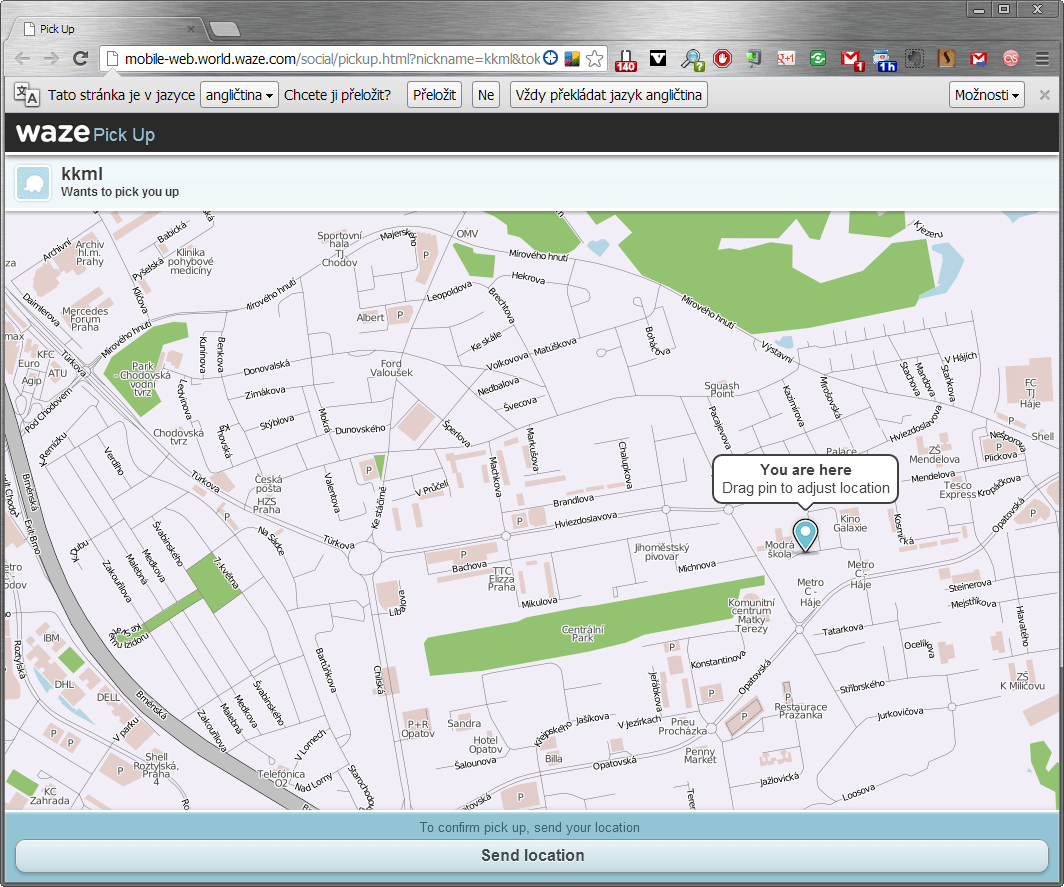Image resolution: width=1064 pixels, height=887 pixels.
Task: Close the translation bar
Action: coord(1045,95)
